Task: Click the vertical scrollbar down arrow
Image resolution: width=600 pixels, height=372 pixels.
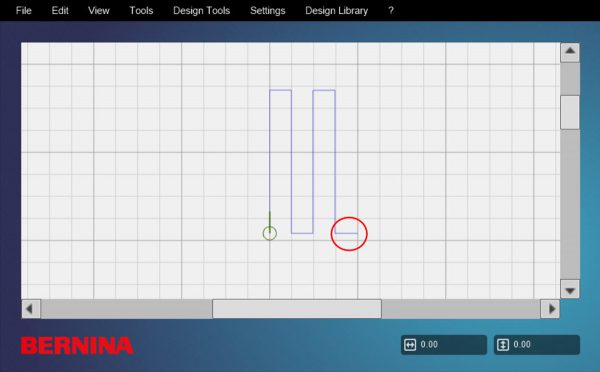Action: 570,290
